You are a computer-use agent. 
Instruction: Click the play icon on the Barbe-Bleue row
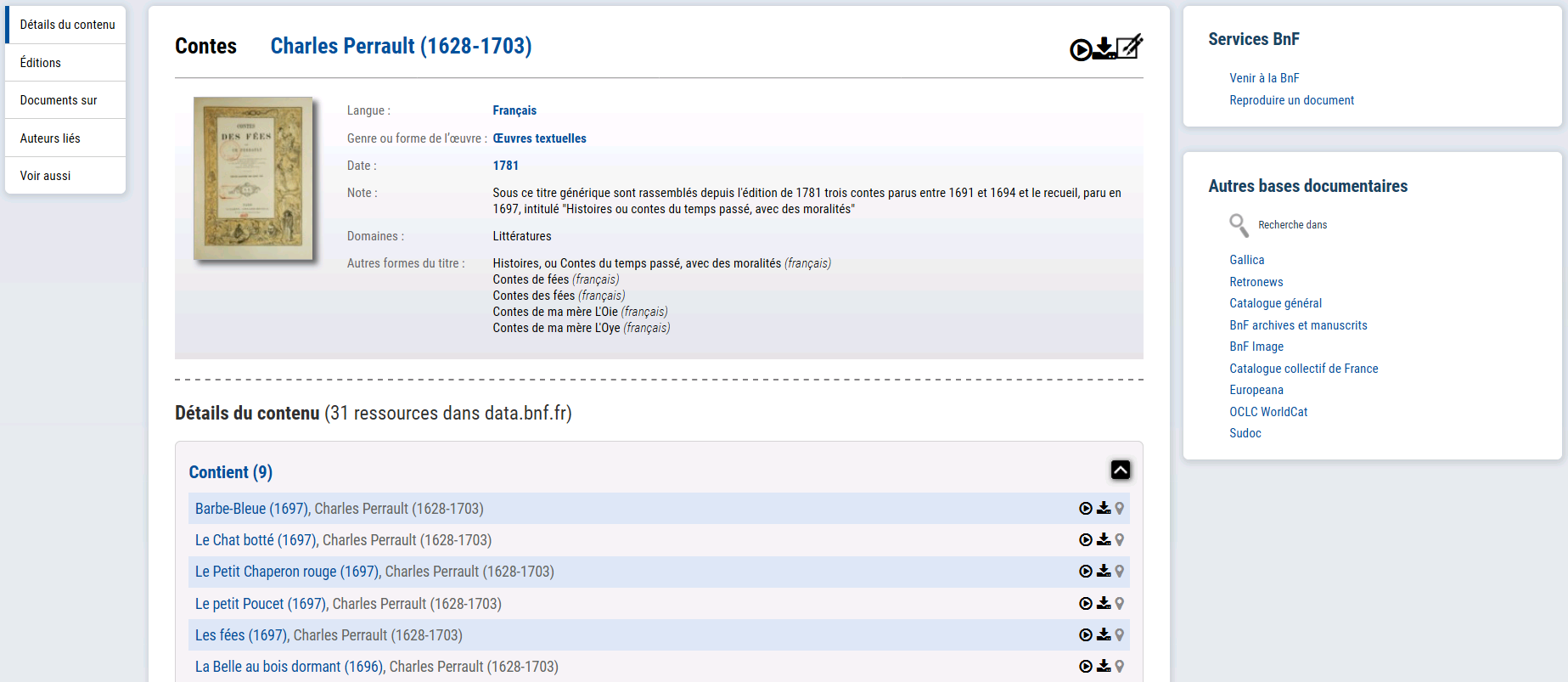[x=1085, y=509]
